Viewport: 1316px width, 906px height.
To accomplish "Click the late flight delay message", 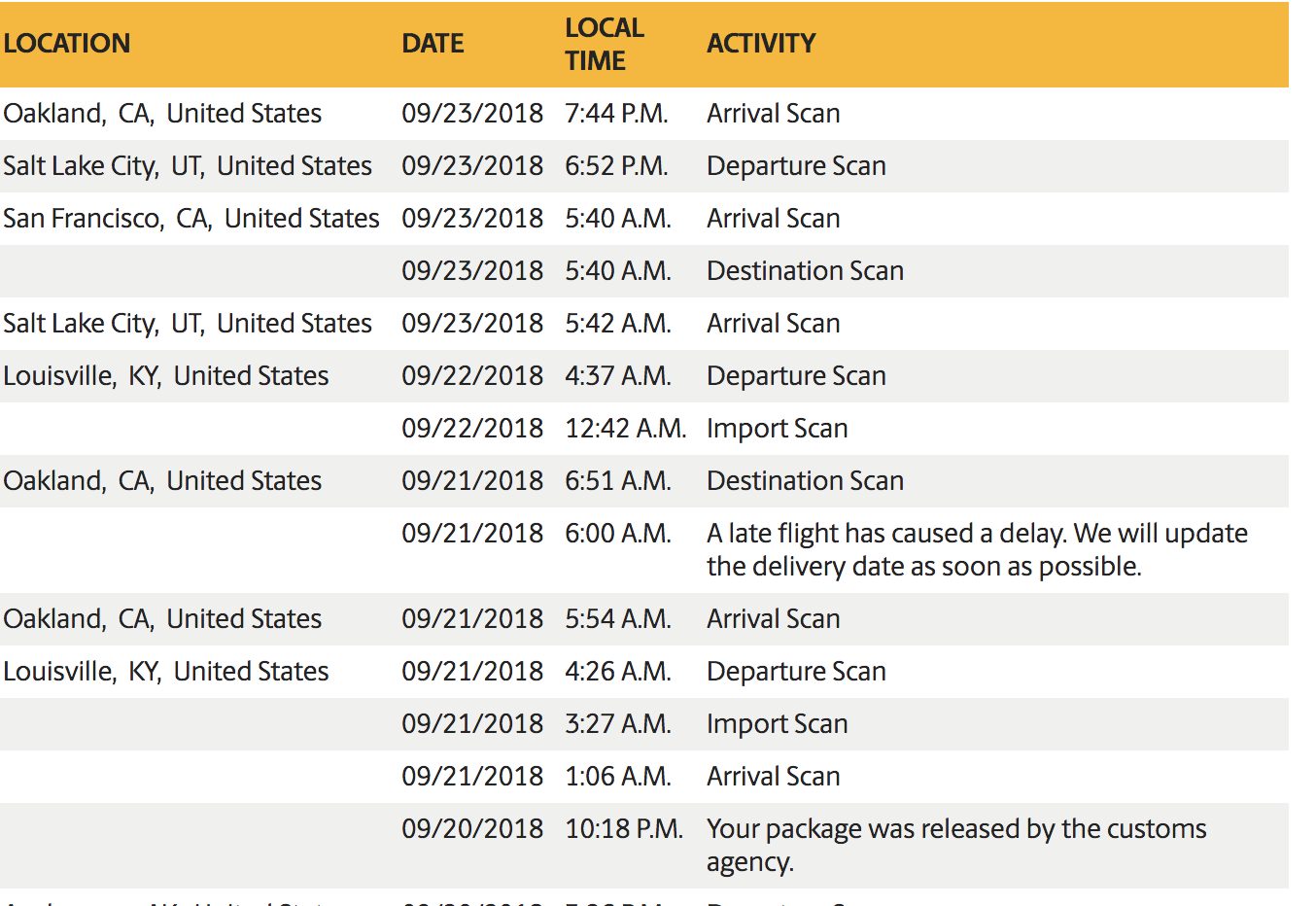I will coord(977,550).
